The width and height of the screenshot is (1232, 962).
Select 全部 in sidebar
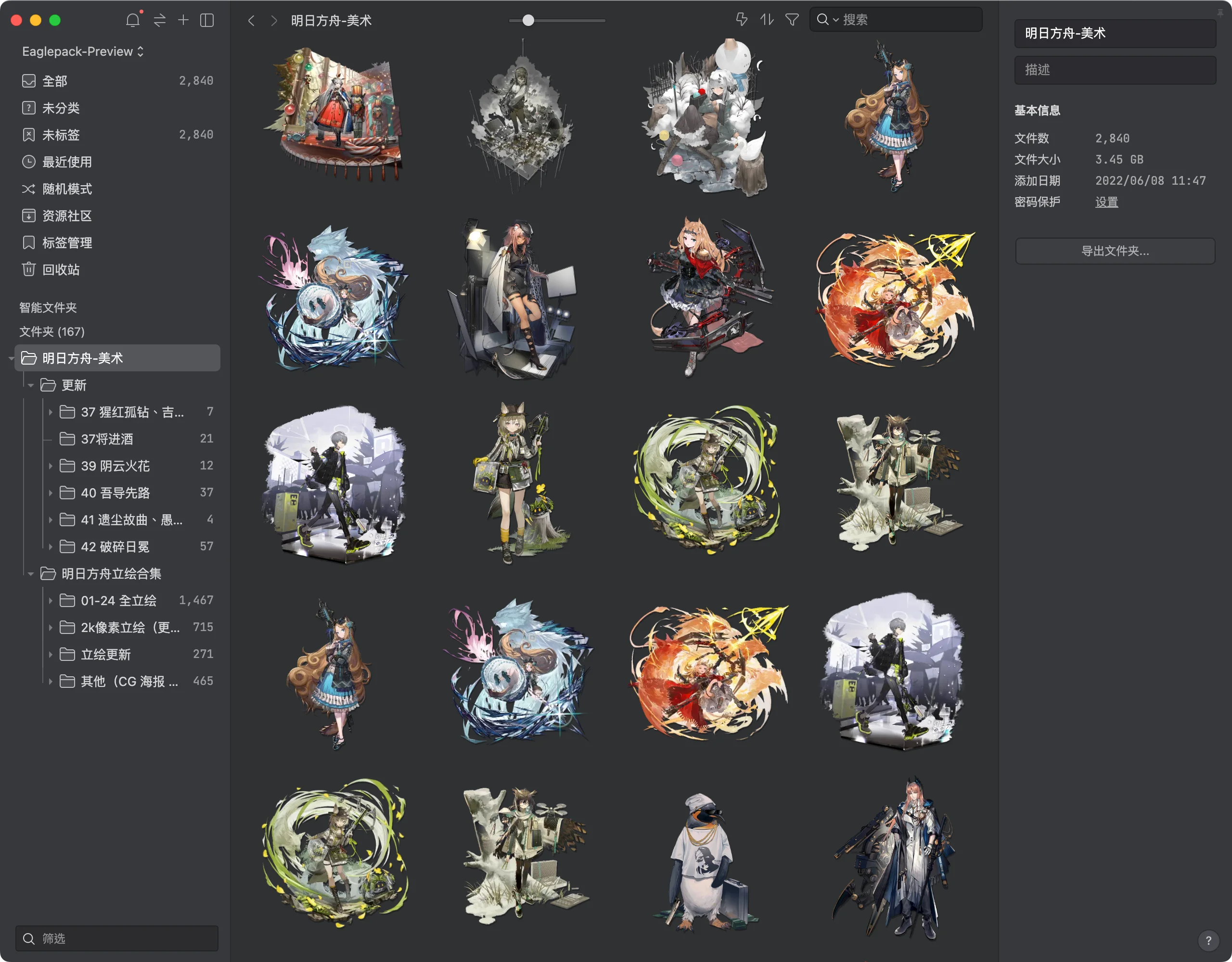point(117,81)
